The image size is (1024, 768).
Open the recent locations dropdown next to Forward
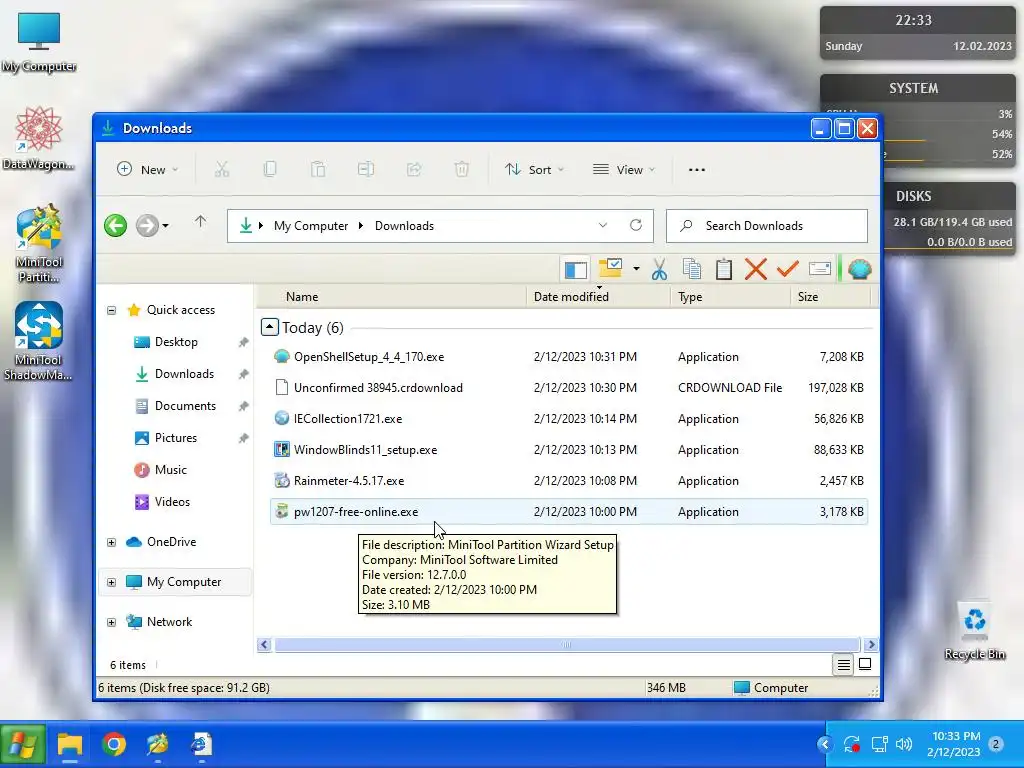pos(165,226)
